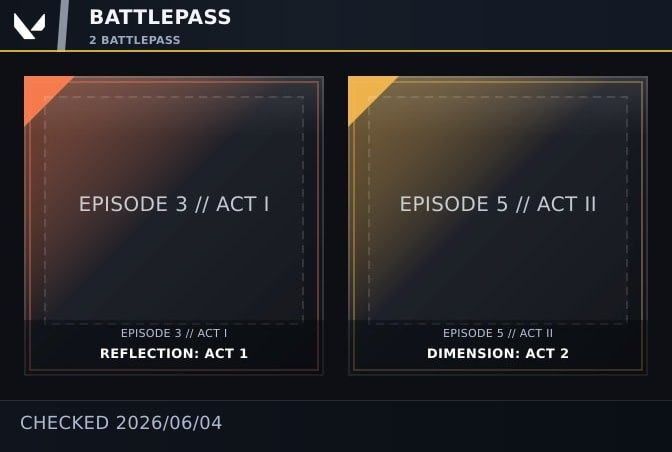Click the Dimension card's dark footer band
This screenshot has width=672, height=452.
[498, 347]
